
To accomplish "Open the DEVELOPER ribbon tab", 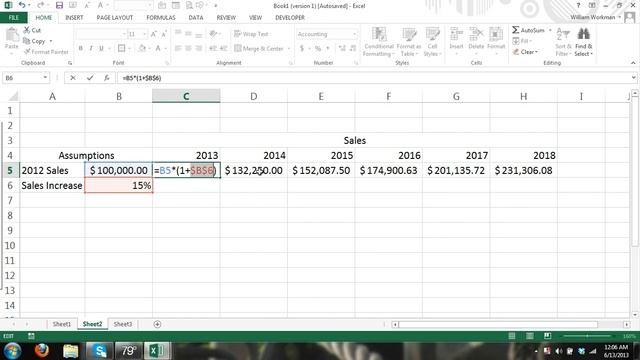I will [x=290, y=18].
